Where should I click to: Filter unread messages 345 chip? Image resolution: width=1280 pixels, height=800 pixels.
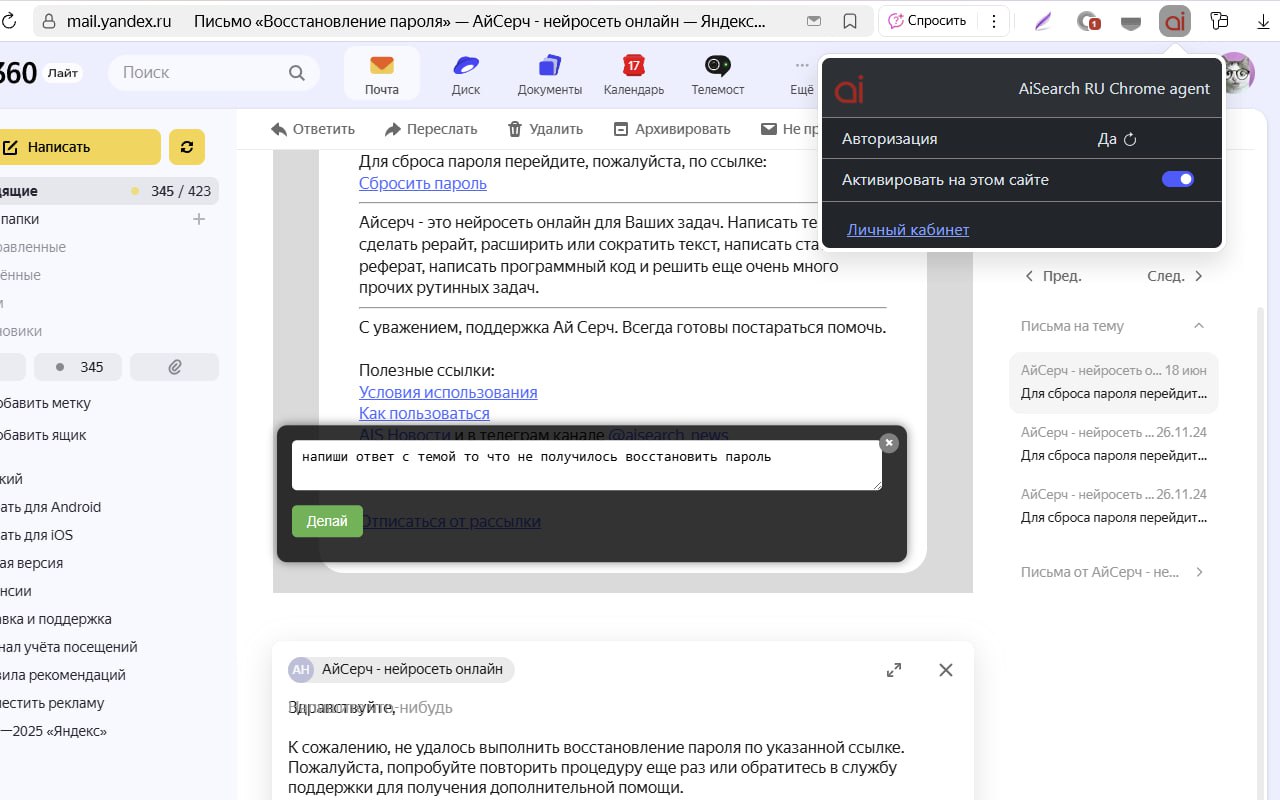pos(78,367)
